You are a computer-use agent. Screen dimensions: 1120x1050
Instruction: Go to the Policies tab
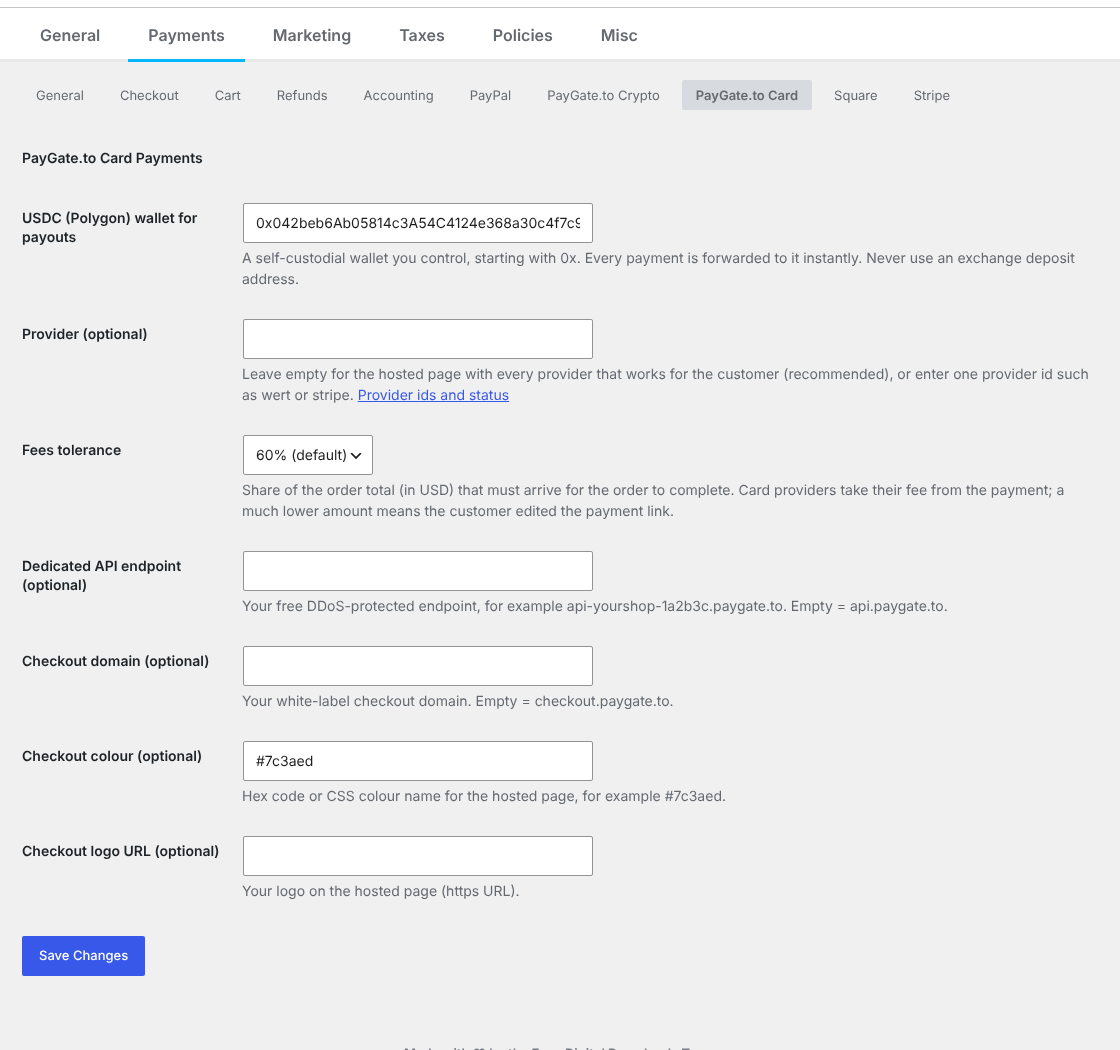[522, 36]
